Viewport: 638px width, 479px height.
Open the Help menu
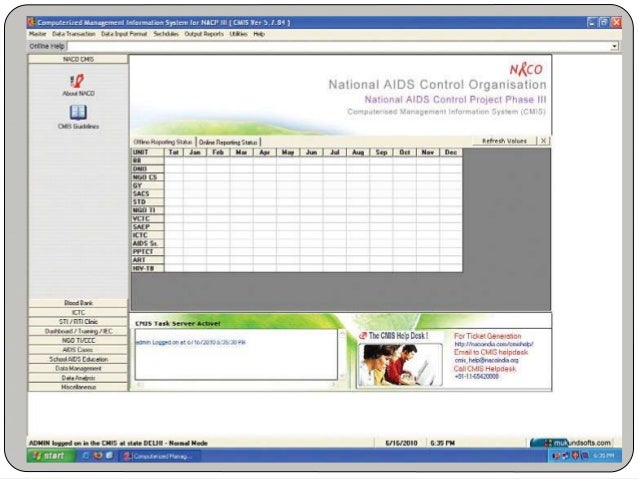pos(259,34)
